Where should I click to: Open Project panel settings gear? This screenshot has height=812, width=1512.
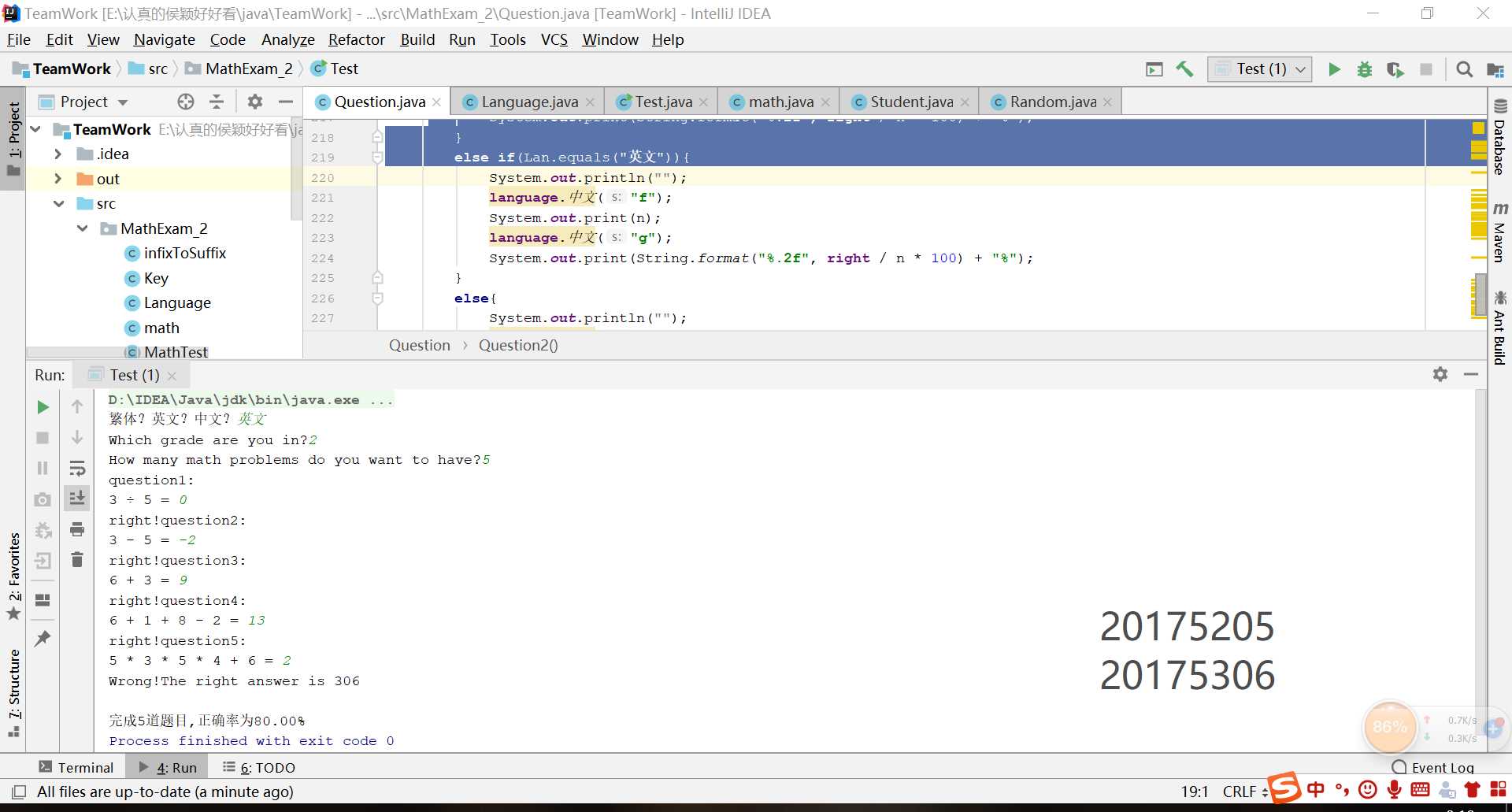tap(254, 102)
